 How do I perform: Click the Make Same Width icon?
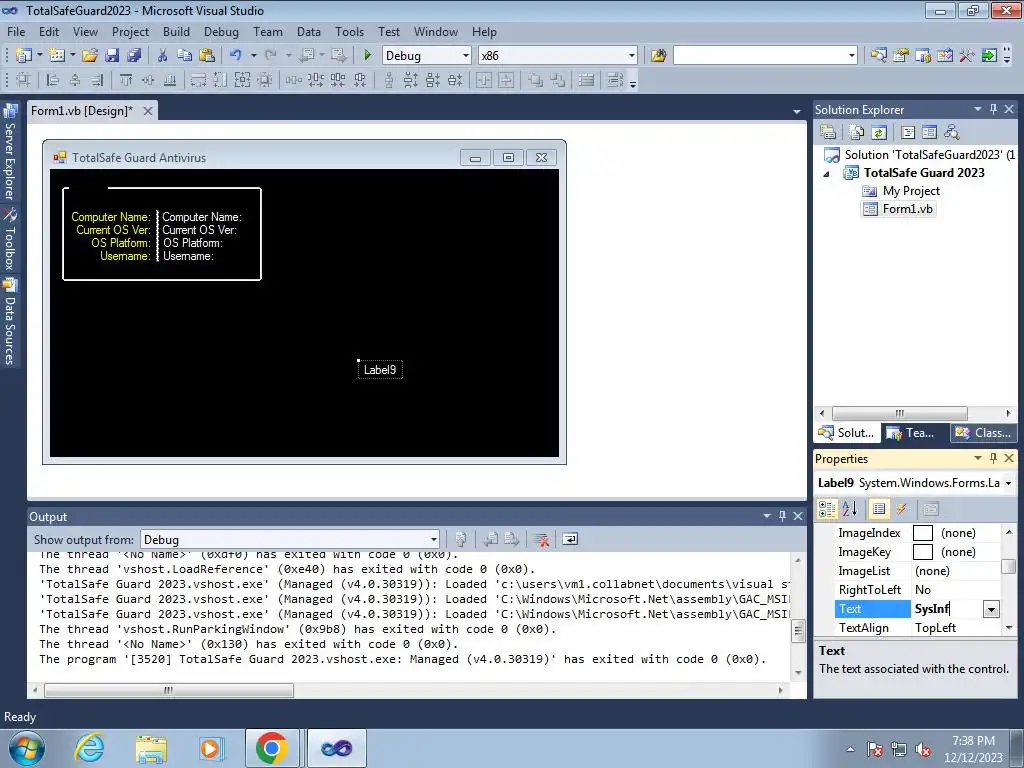pos(198,80)
